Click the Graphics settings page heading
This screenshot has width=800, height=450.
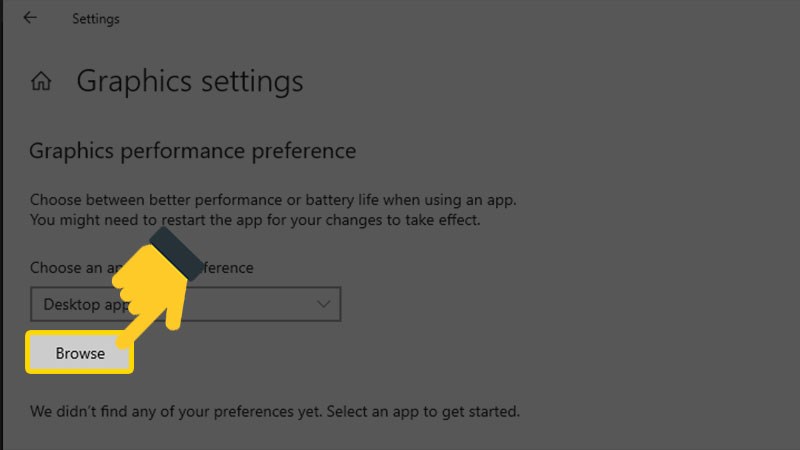tap(190, 81)
